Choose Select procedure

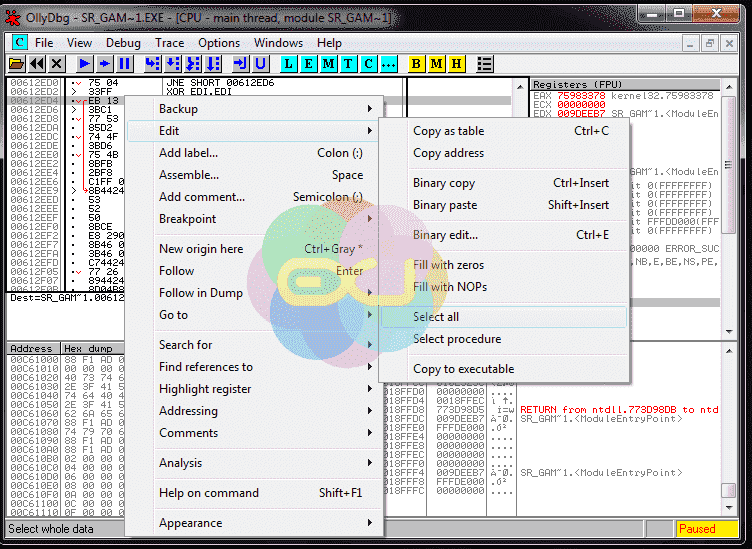pyautogui.click(x=504, y=339)
